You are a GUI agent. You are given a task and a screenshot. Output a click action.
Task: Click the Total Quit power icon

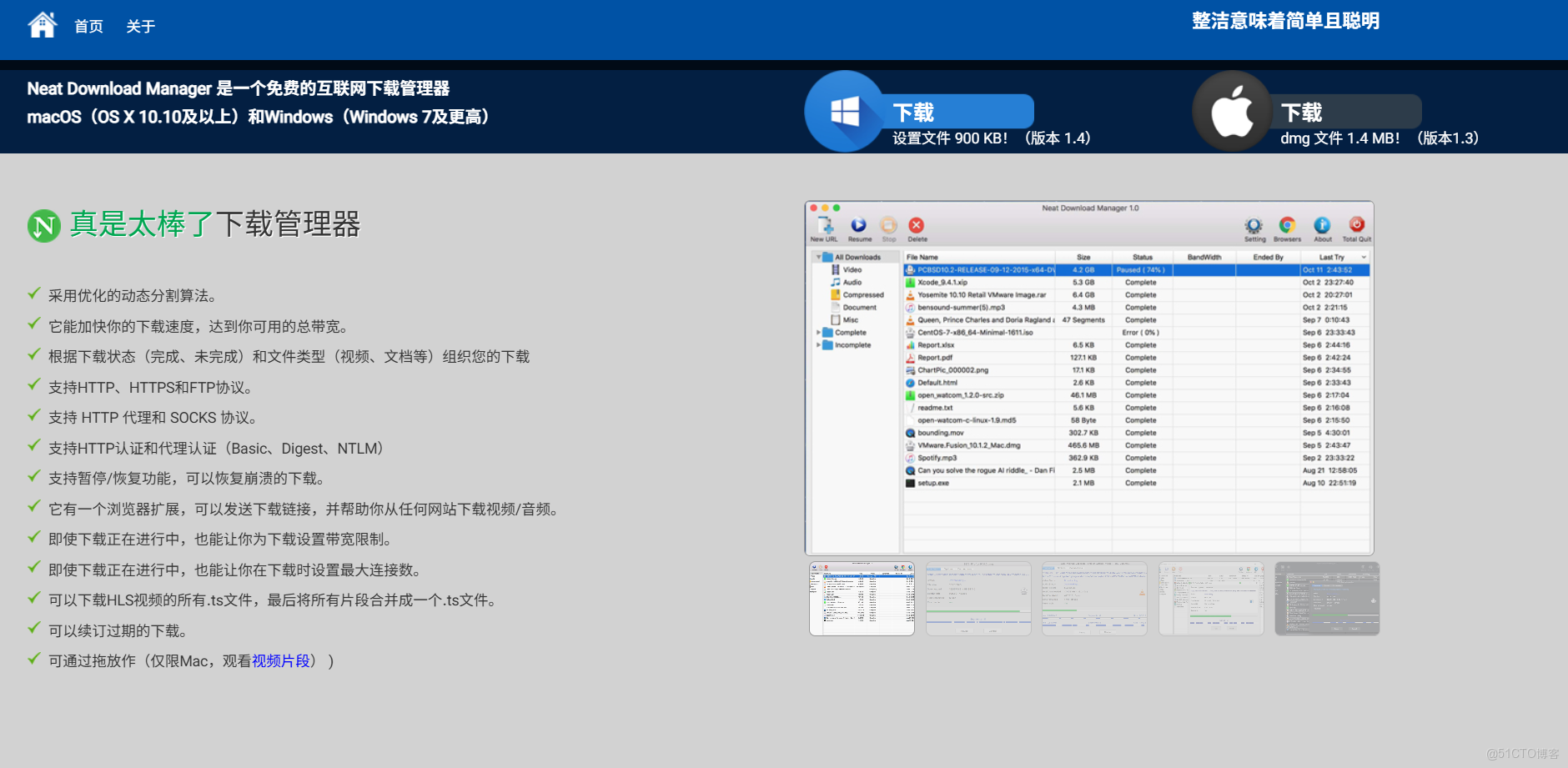pyautogui.click(x=1356, y=225)
